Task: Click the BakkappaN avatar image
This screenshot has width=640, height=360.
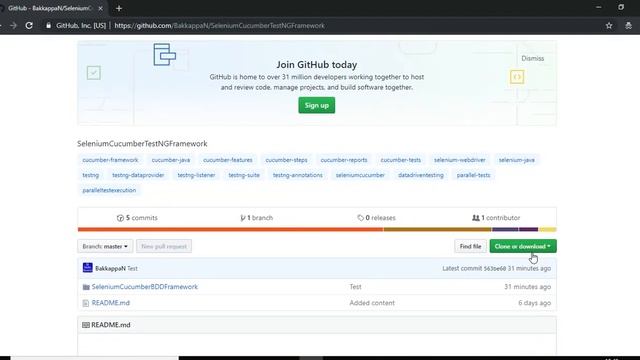Action: (x=87, y=268)
